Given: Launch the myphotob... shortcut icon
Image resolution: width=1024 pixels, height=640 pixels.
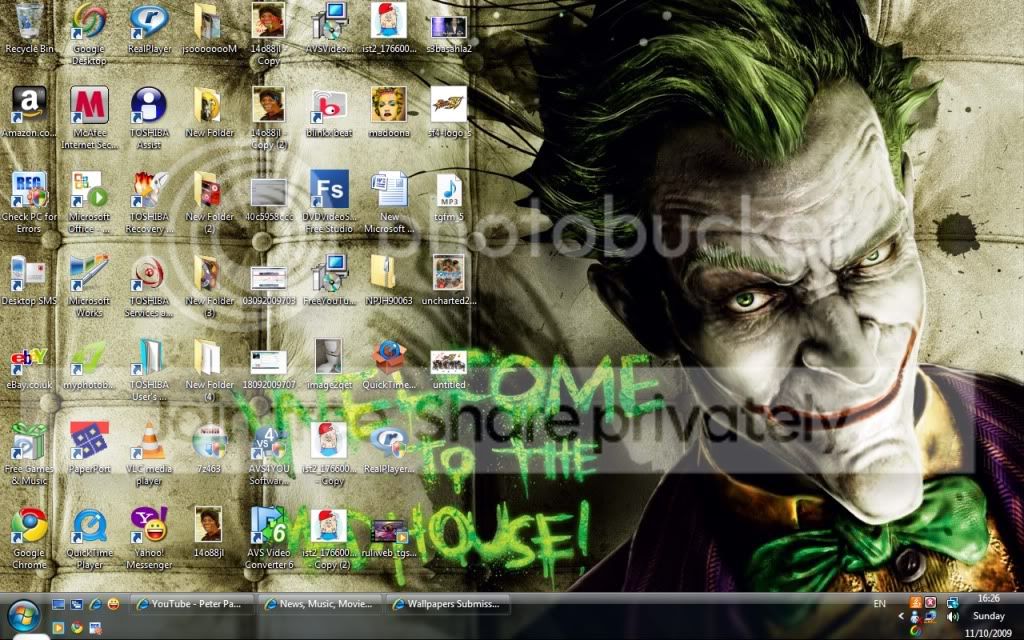Looking at the screenshot, I should (x=89, y=364).
